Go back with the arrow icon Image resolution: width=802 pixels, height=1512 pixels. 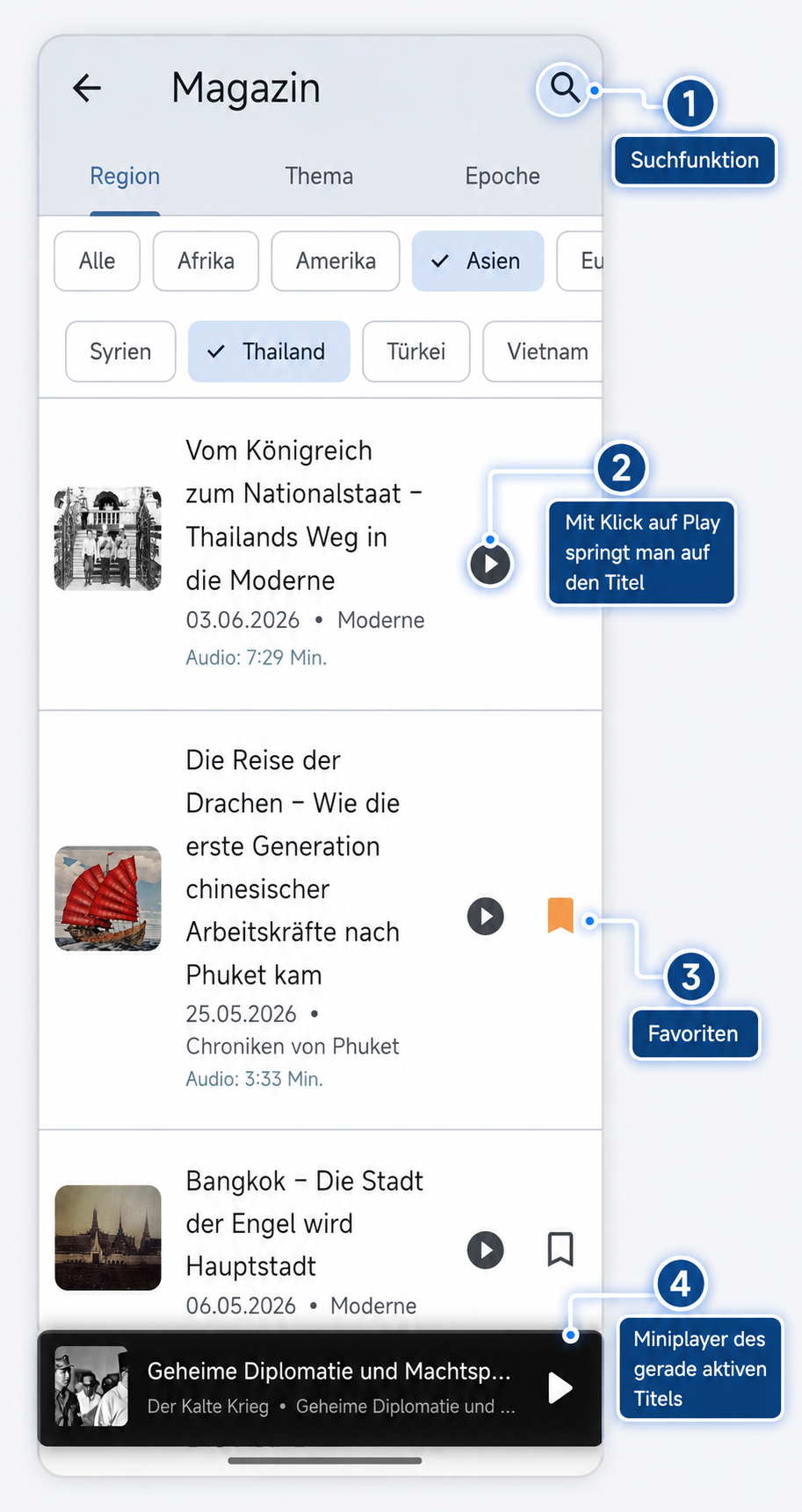(87, 88)
